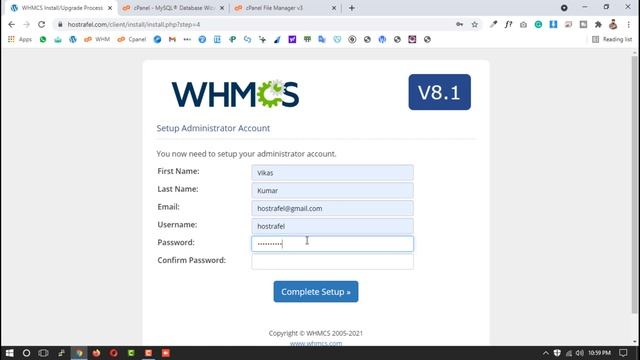Screen dimensions: 640x360
Task: Open the Chrome profile avatar
Action: click(x=613, y=24)
